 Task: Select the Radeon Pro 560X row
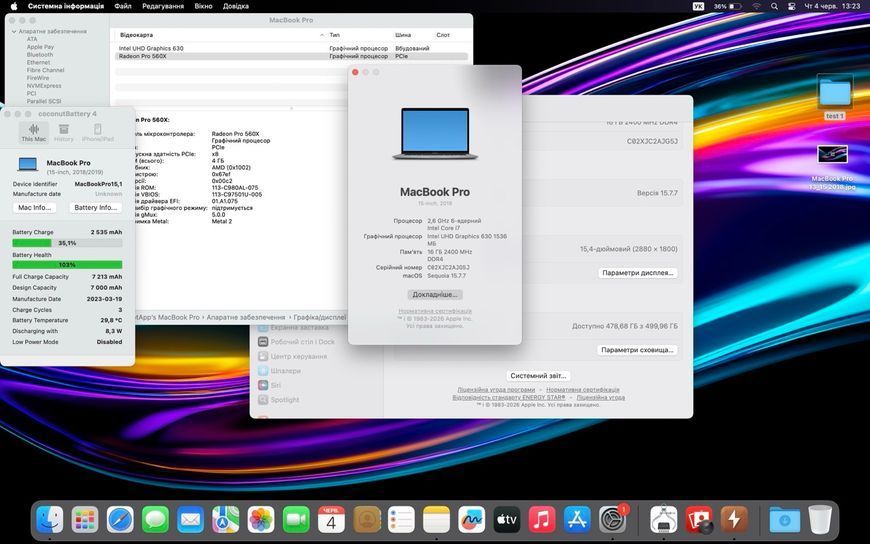(x=291, y=56)
